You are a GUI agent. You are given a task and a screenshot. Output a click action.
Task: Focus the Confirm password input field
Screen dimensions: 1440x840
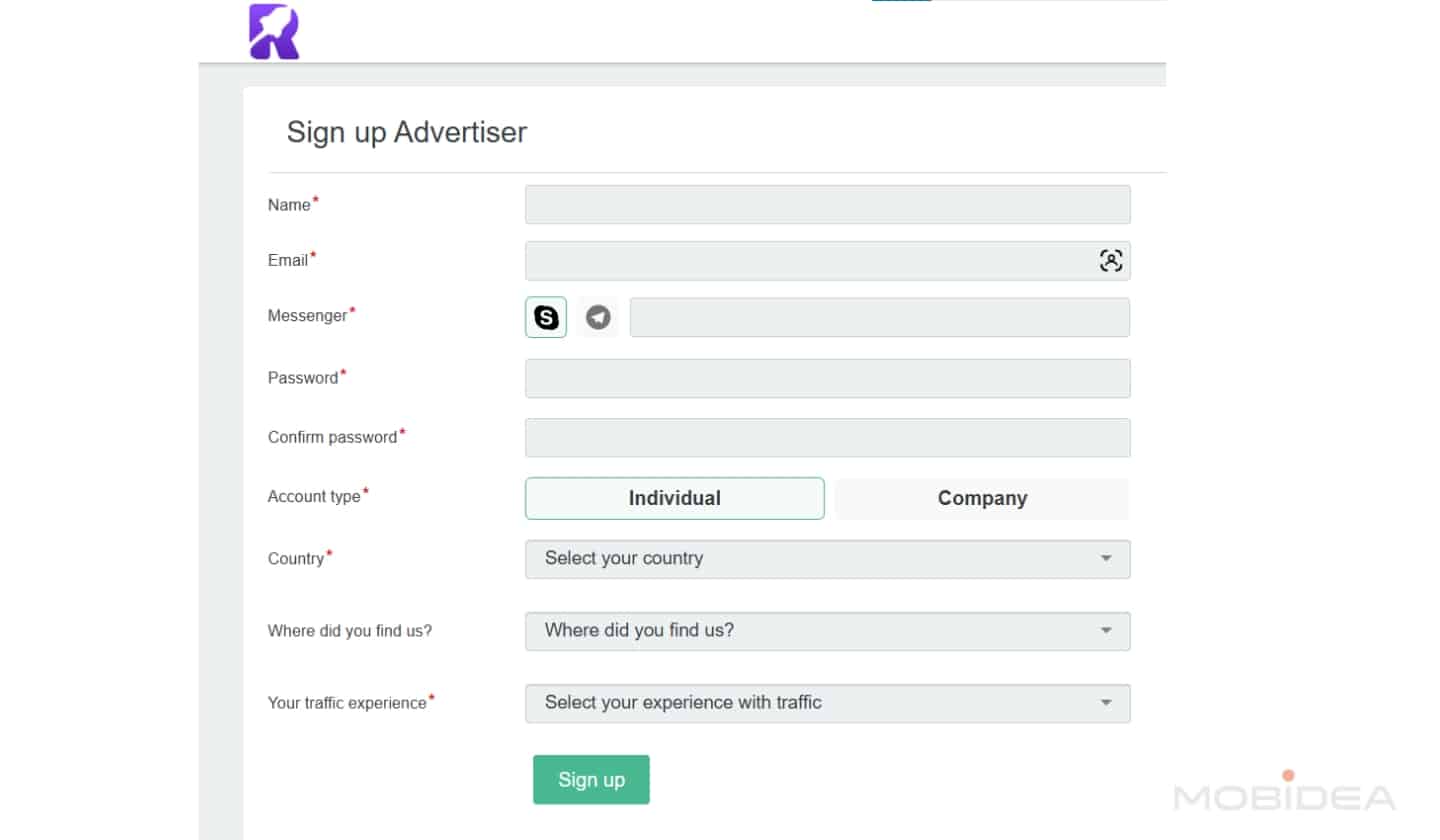(x=827, y=437)
